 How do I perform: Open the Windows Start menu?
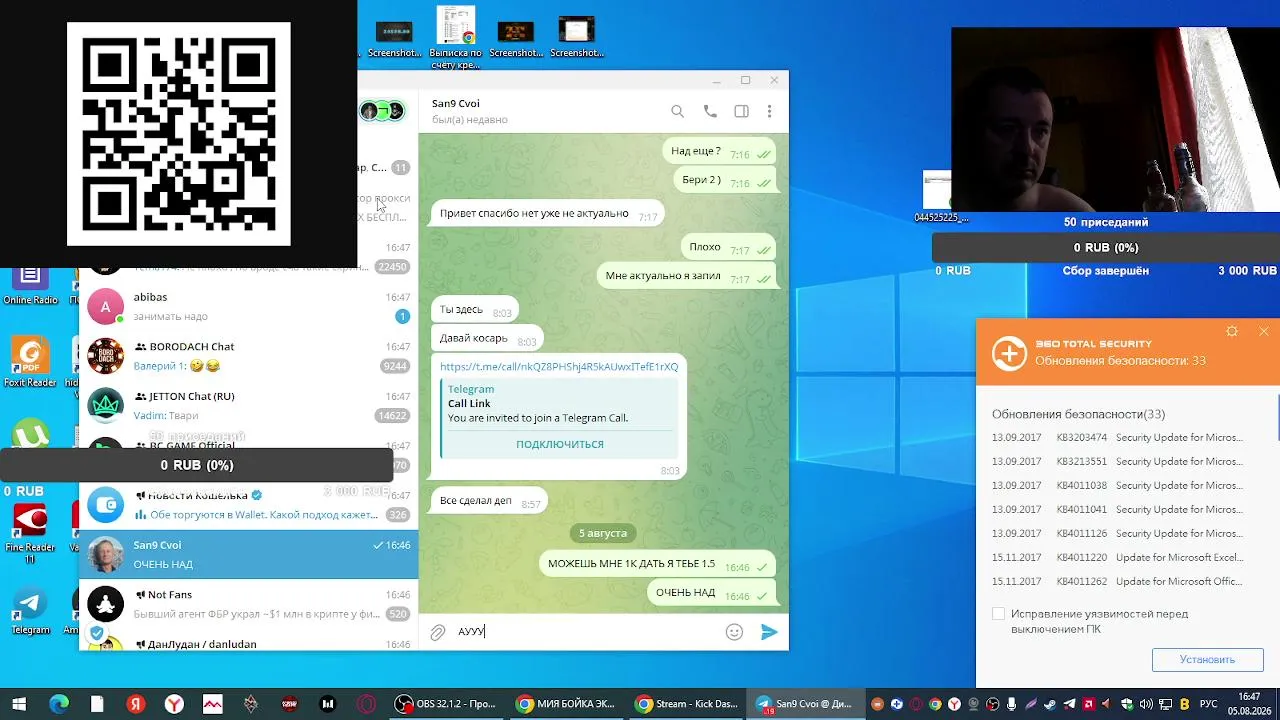point(19,704)
